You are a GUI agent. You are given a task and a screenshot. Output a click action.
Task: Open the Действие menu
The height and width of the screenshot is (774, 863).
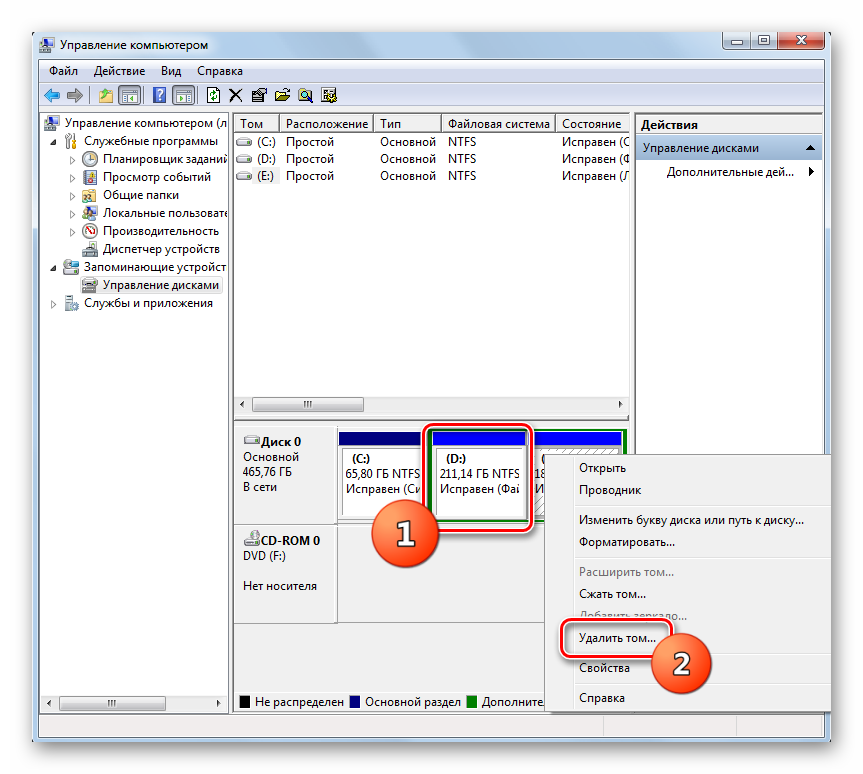click(x=119, y=71)
